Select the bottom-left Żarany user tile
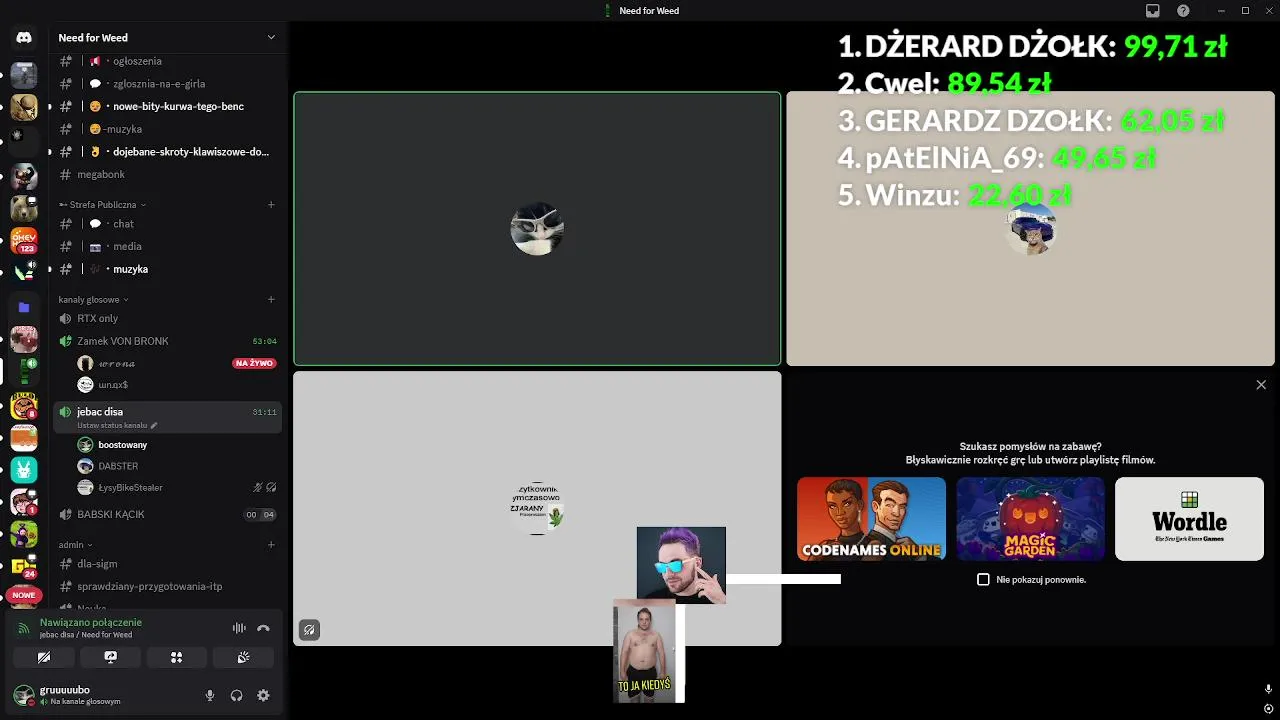1280x720 pixels. point(537,509)
